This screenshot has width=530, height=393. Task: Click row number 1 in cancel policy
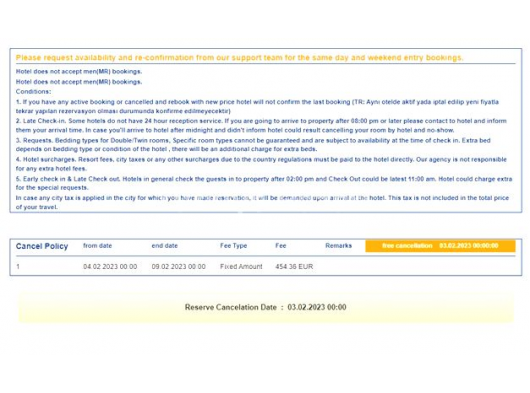point(18,267)
